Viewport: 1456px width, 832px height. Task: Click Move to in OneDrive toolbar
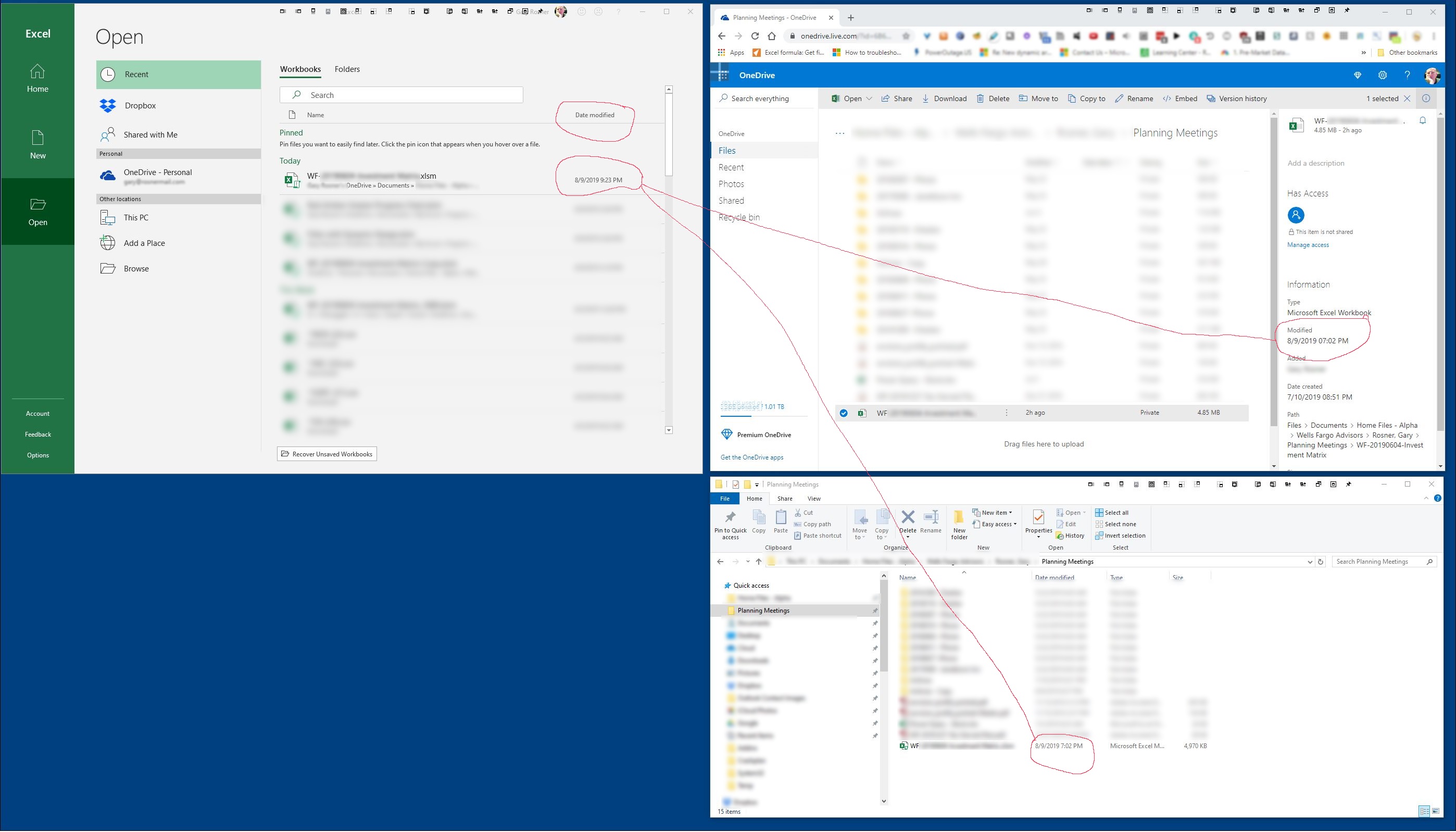1038,99
